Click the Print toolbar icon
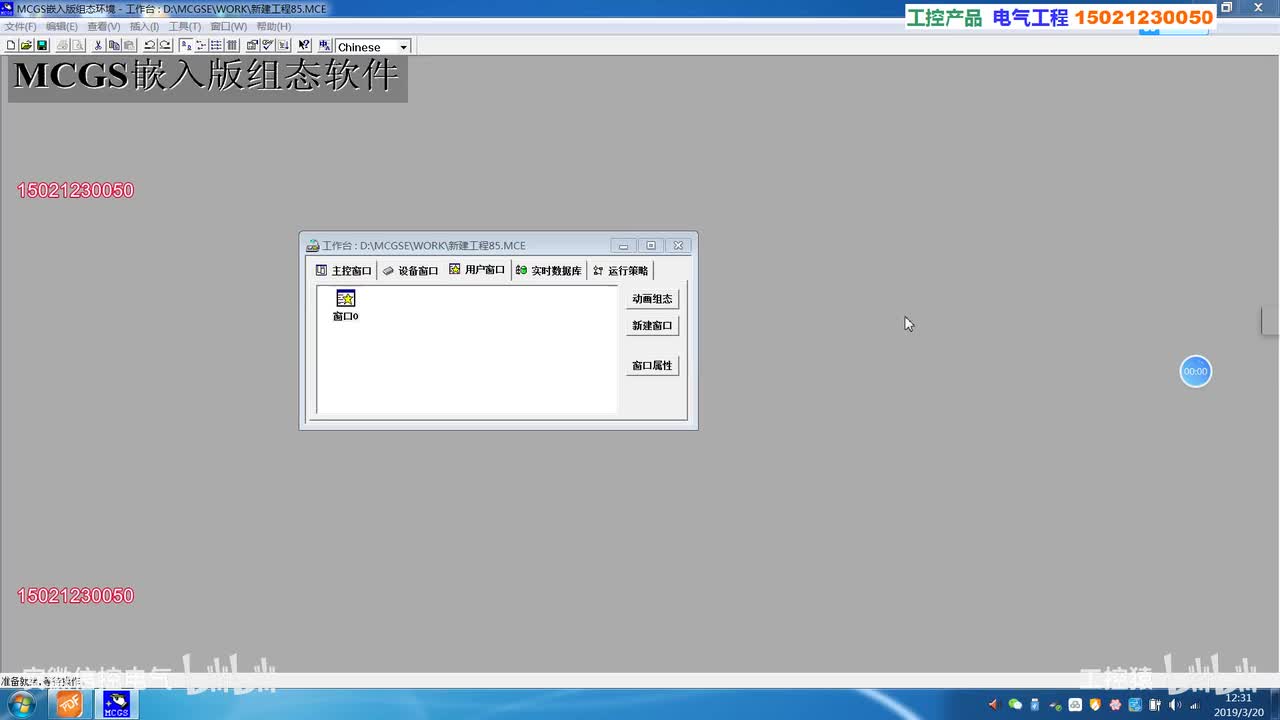1280x720 pixels. [x=63, y=46]
